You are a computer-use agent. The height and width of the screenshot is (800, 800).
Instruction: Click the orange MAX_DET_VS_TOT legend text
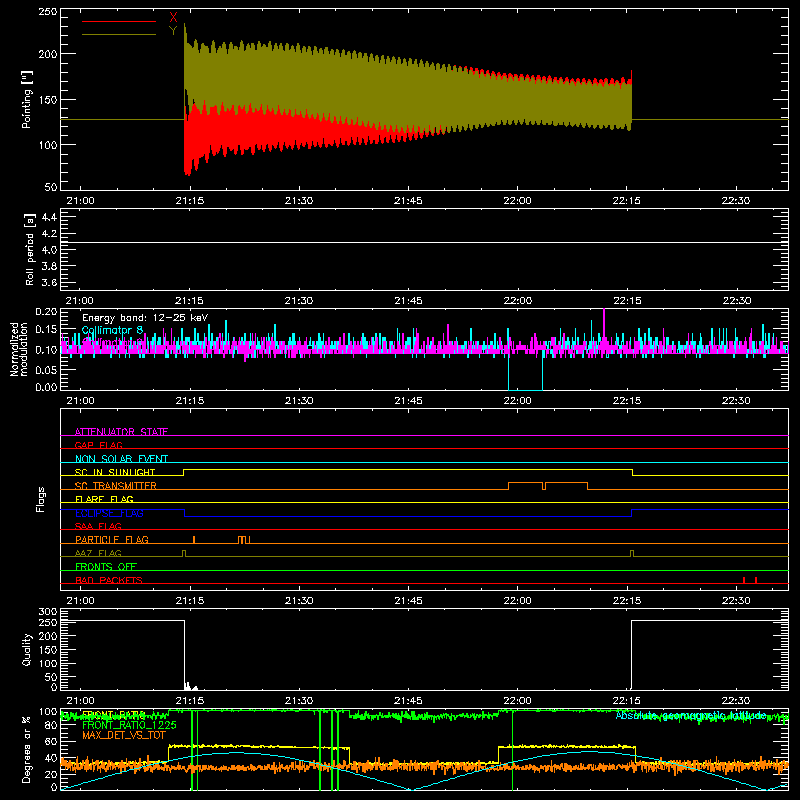(124, 735)
